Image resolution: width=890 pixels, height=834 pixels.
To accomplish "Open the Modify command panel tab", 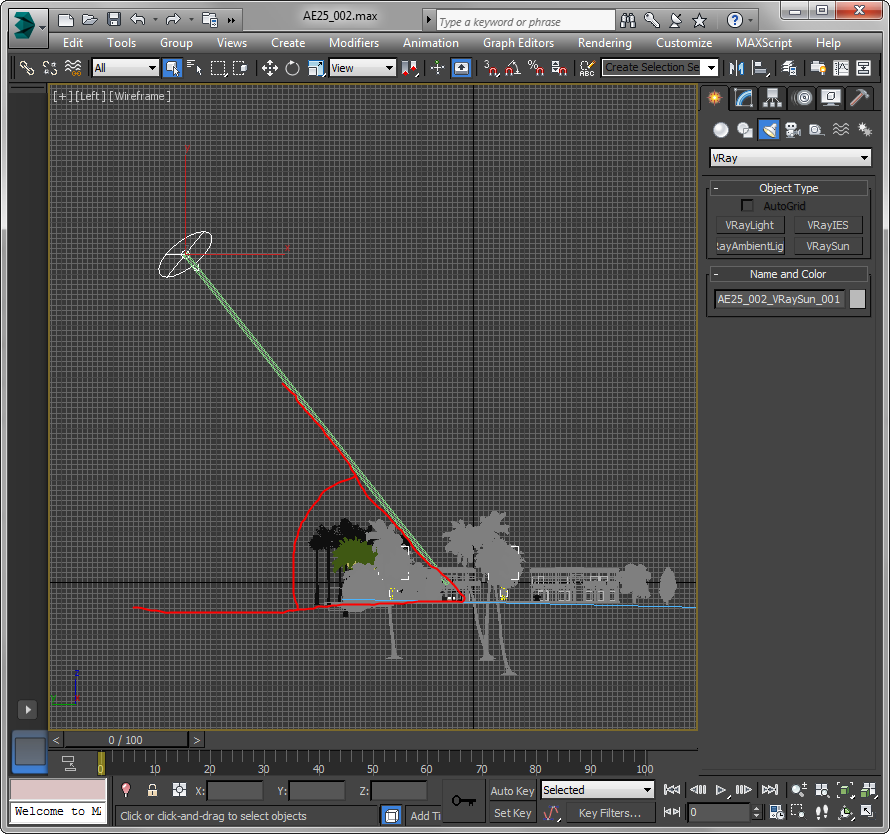I will pos(743,98).
